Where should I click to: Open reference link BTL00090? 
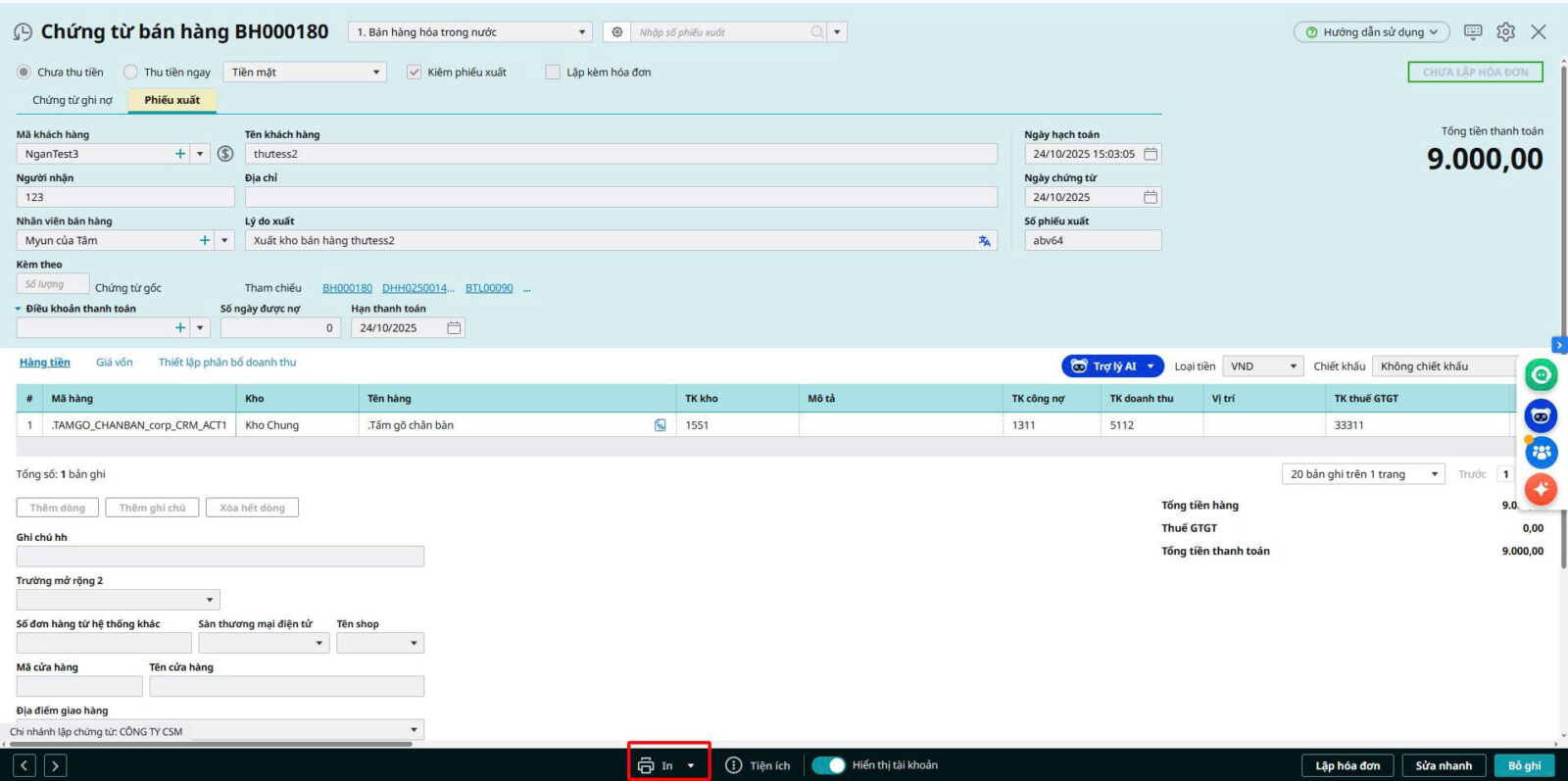489,288
